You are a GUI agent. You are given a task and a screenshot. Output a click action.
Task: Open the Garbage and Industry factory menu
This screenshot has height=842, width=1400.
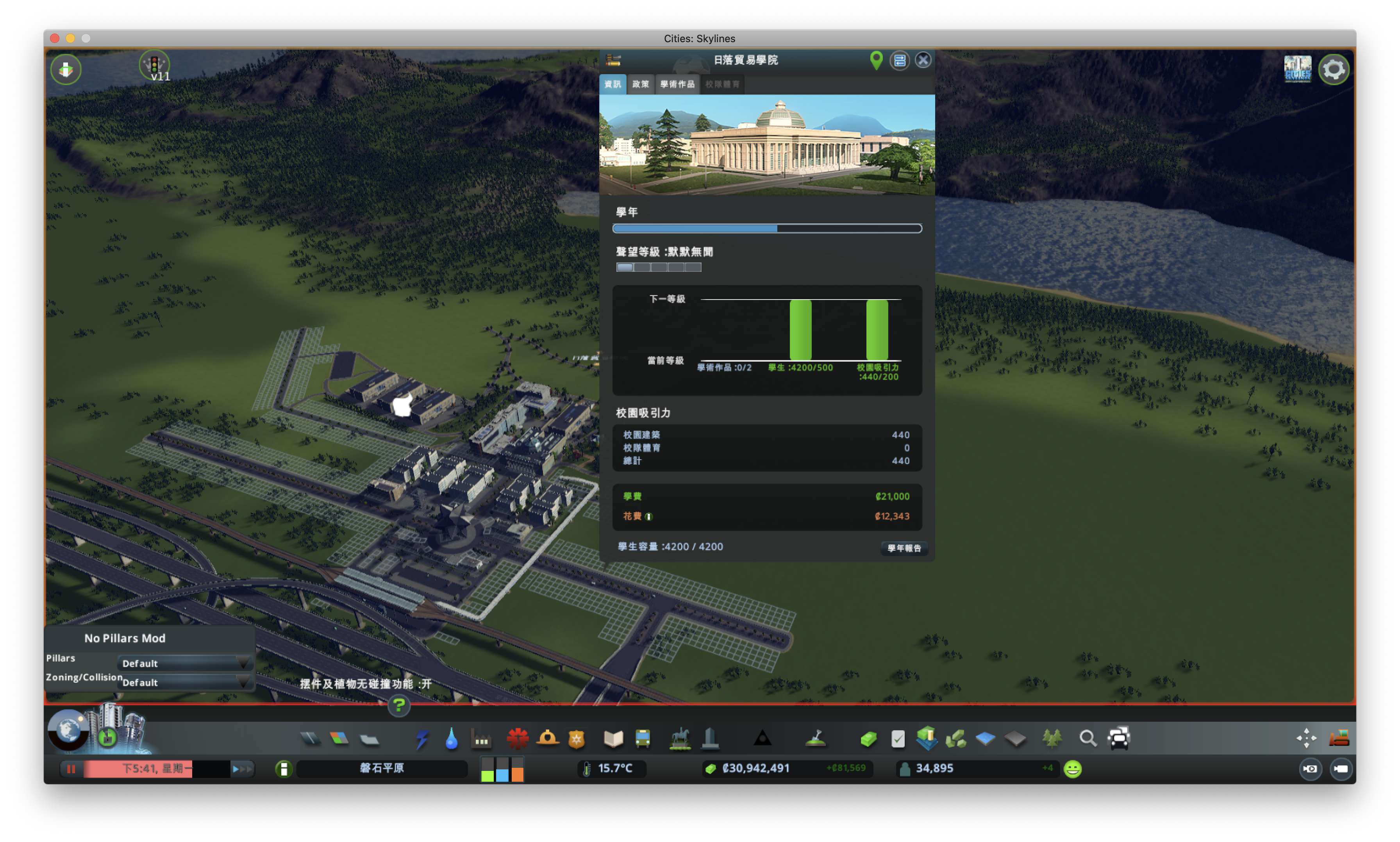(x=481, y=739)
